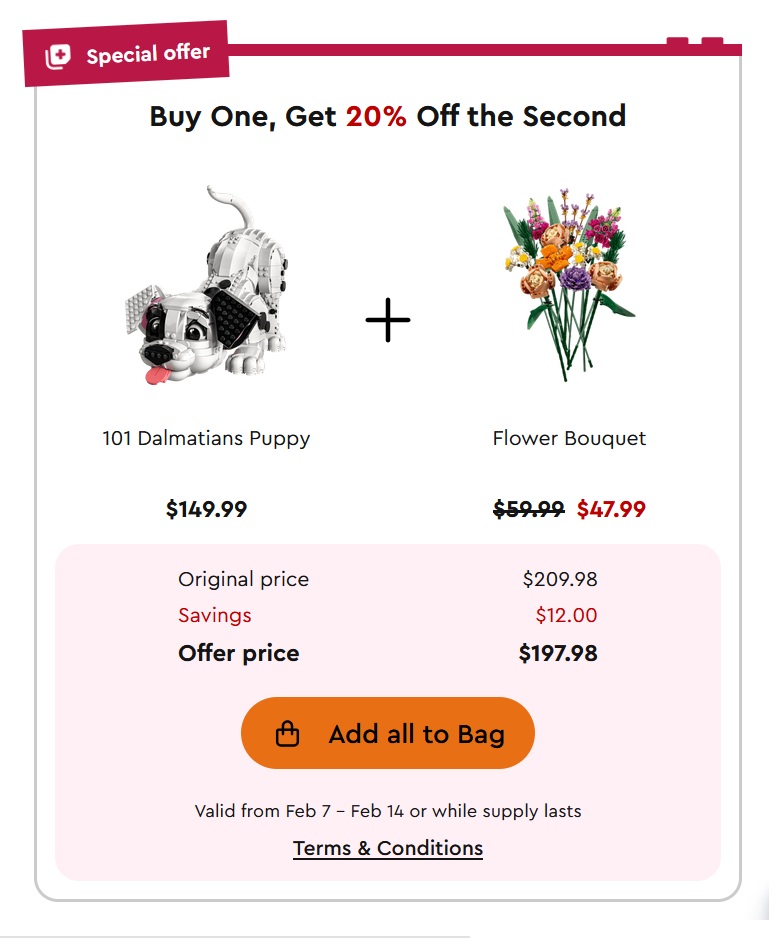Click the red 20% in the headline
The height and width of the screenshot is (939, 783).
pyautogui.click(x=376, y=116)
